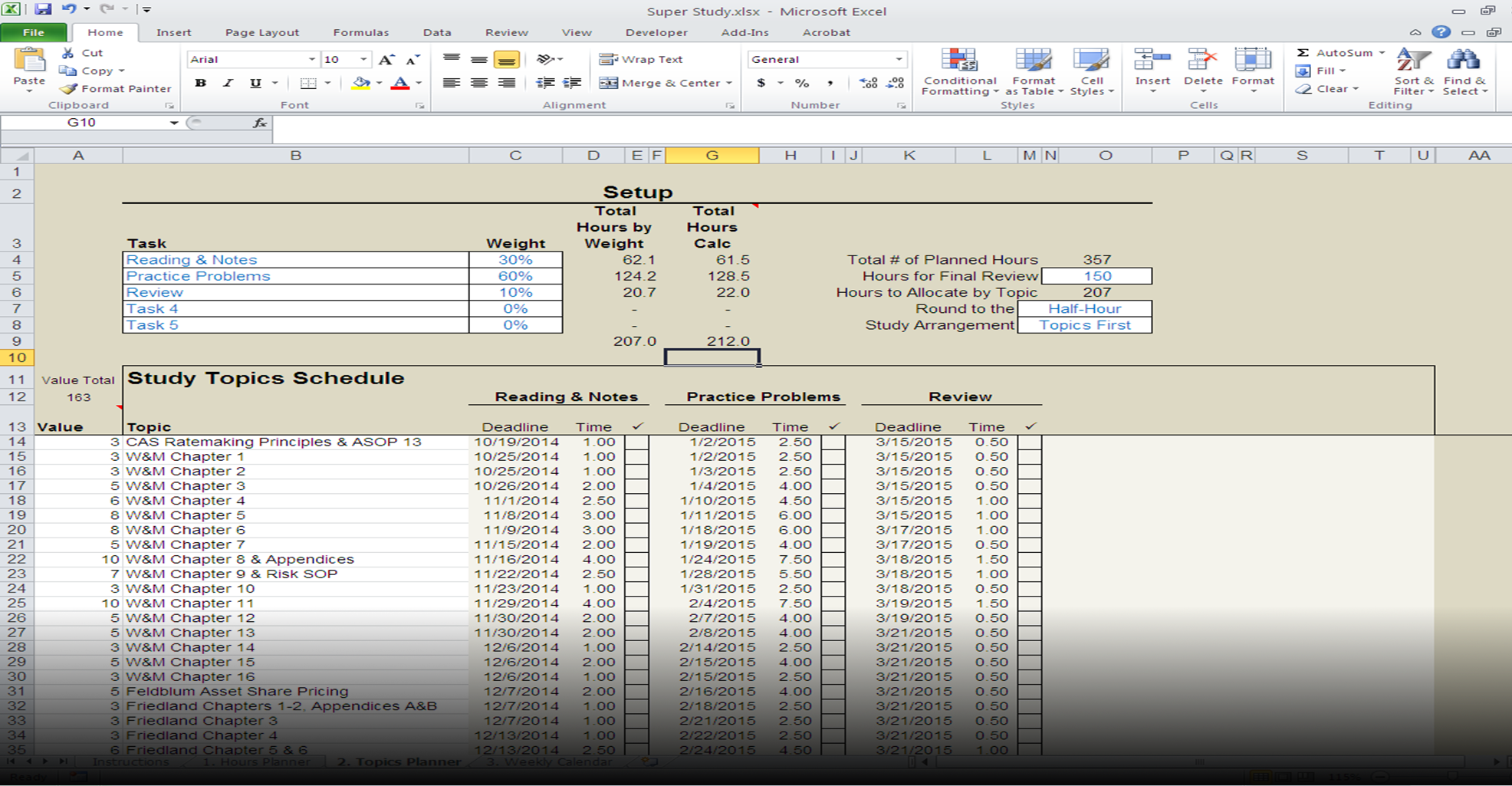The width and height of the screenshot is (1512, 786).
Task: Open Cell Styles dropdown
Action: (1092, 72)
